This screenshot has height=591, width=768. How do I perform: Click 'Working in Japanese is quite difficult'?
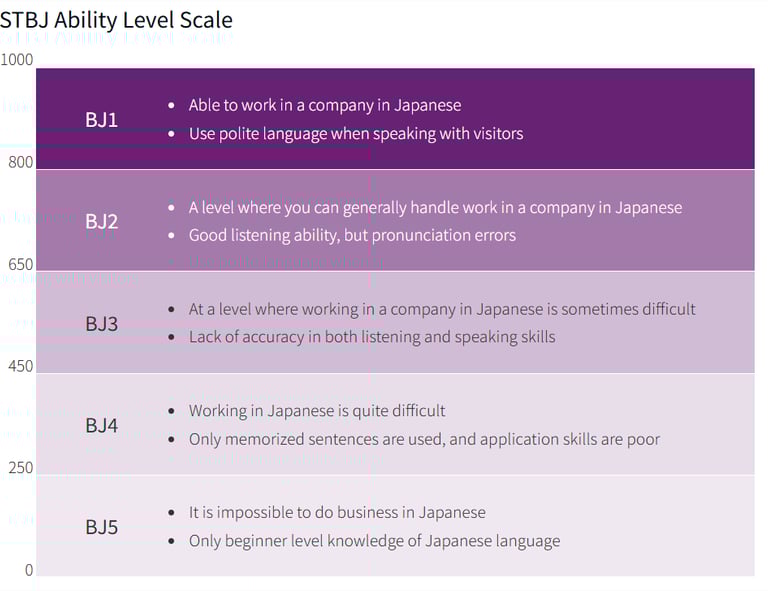pos(317,411)
